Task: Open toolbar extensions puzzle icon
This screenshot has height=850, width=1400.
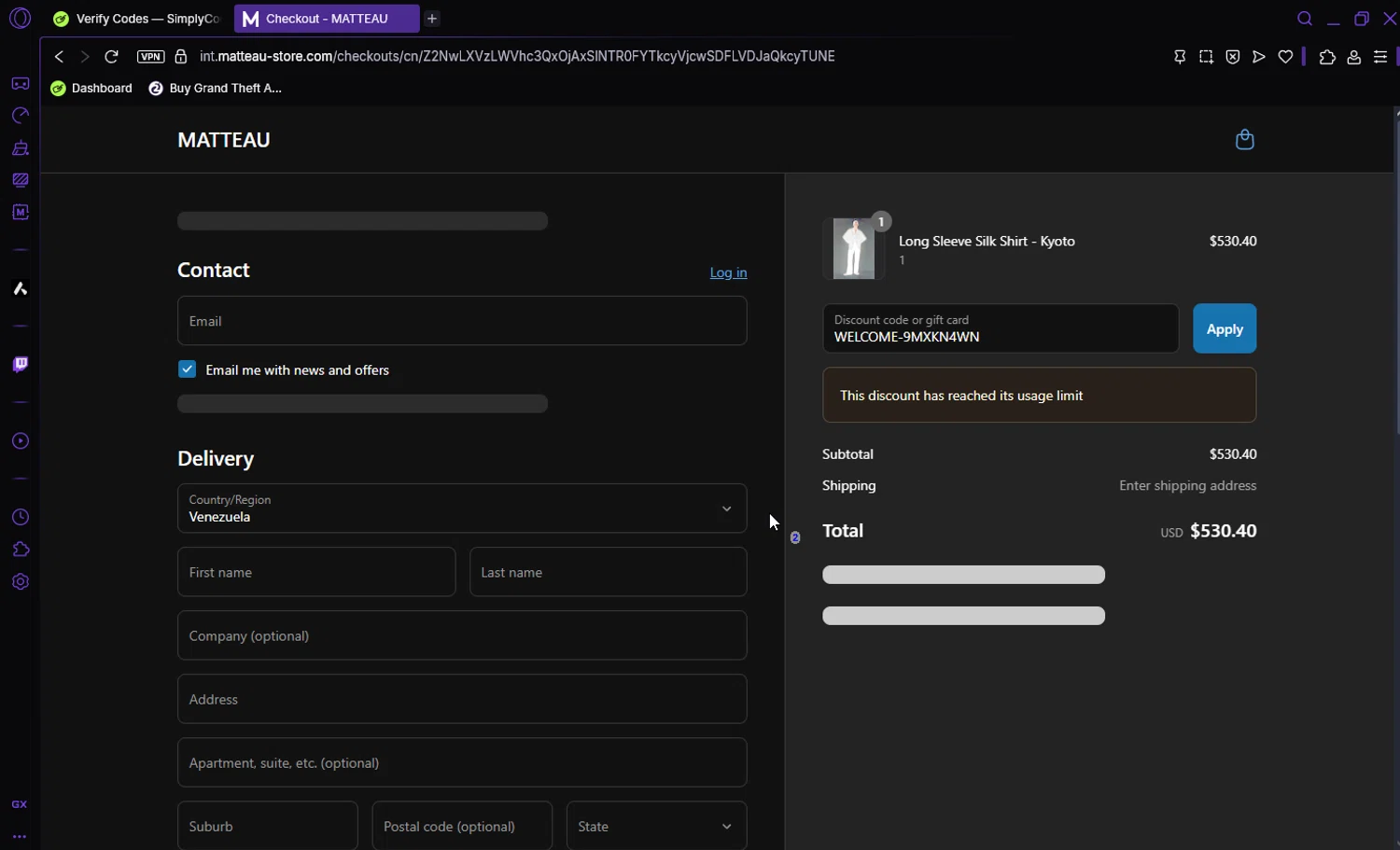Action: pos(1327,58)
